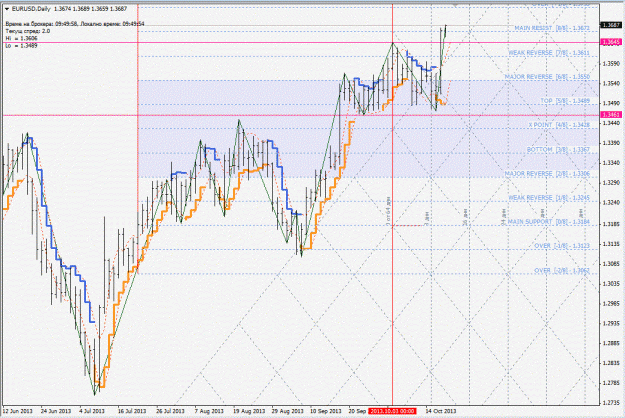Screen dimensions: 625x418
Task: Click the 10 Sep 2013 date on time axis
Action: (326, 411)
